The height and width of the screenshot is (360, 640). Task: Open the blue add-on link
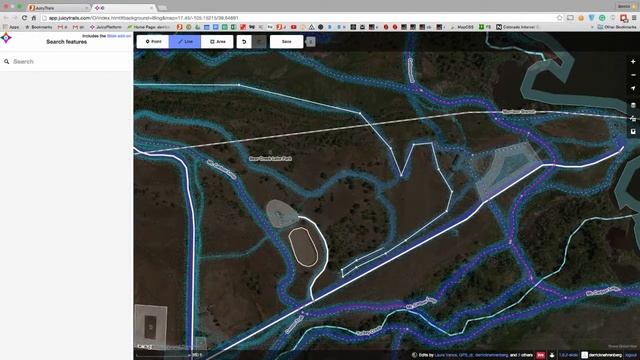coord(119,36)
